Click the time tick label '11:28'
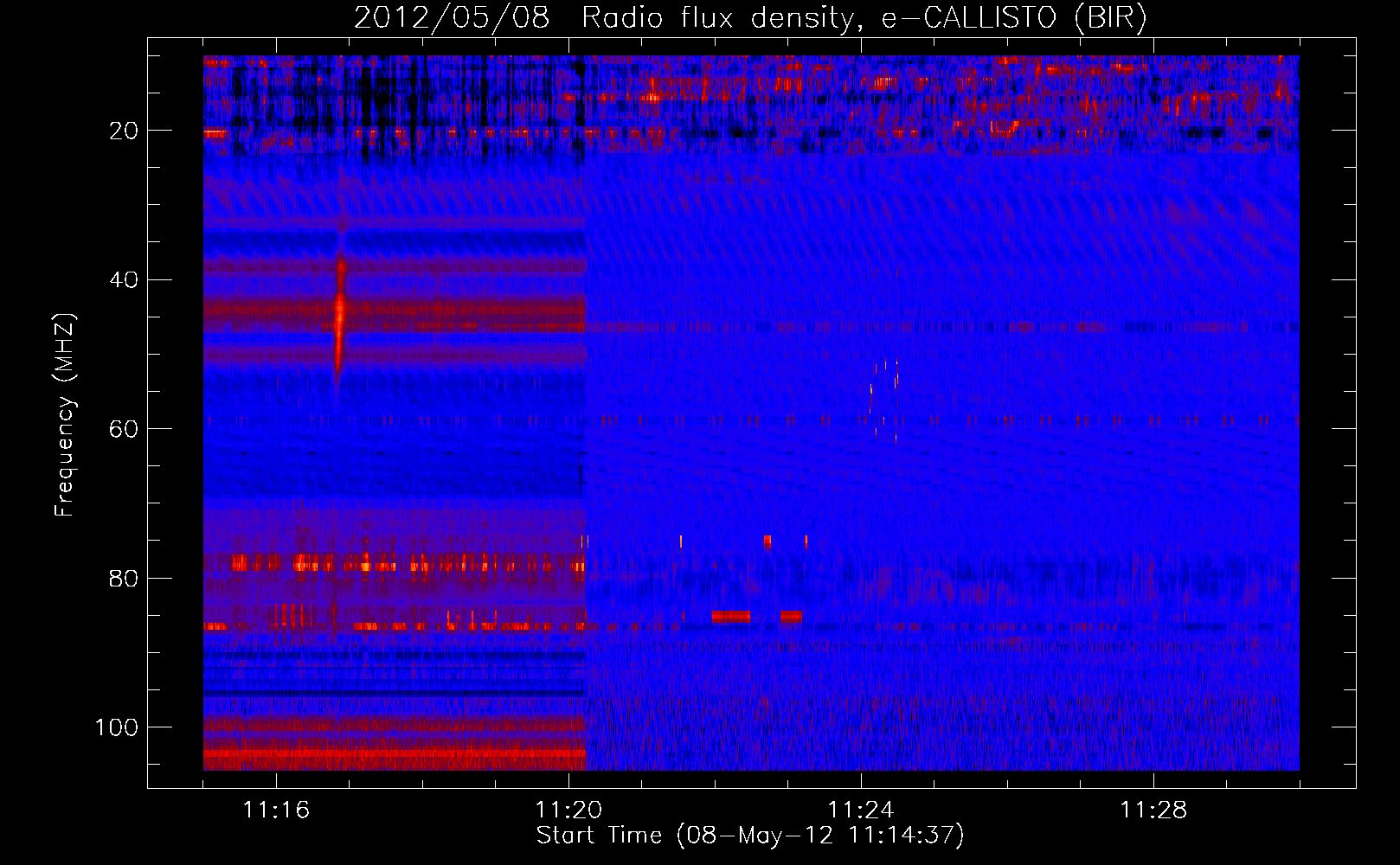1400x865 pixels. 1153,811
